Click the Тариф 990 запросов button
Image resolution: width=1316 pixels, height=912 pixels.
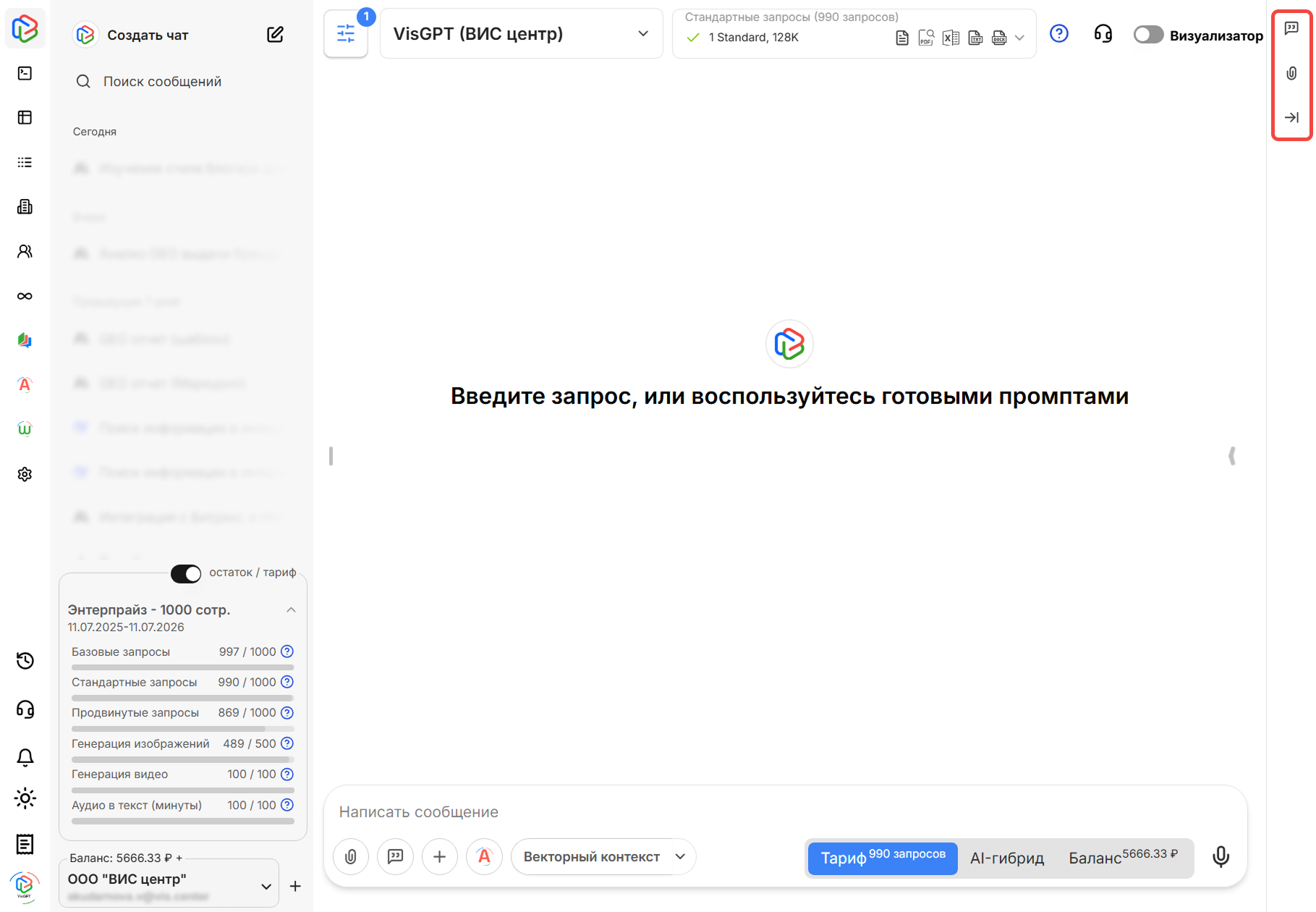click(882, 858)
